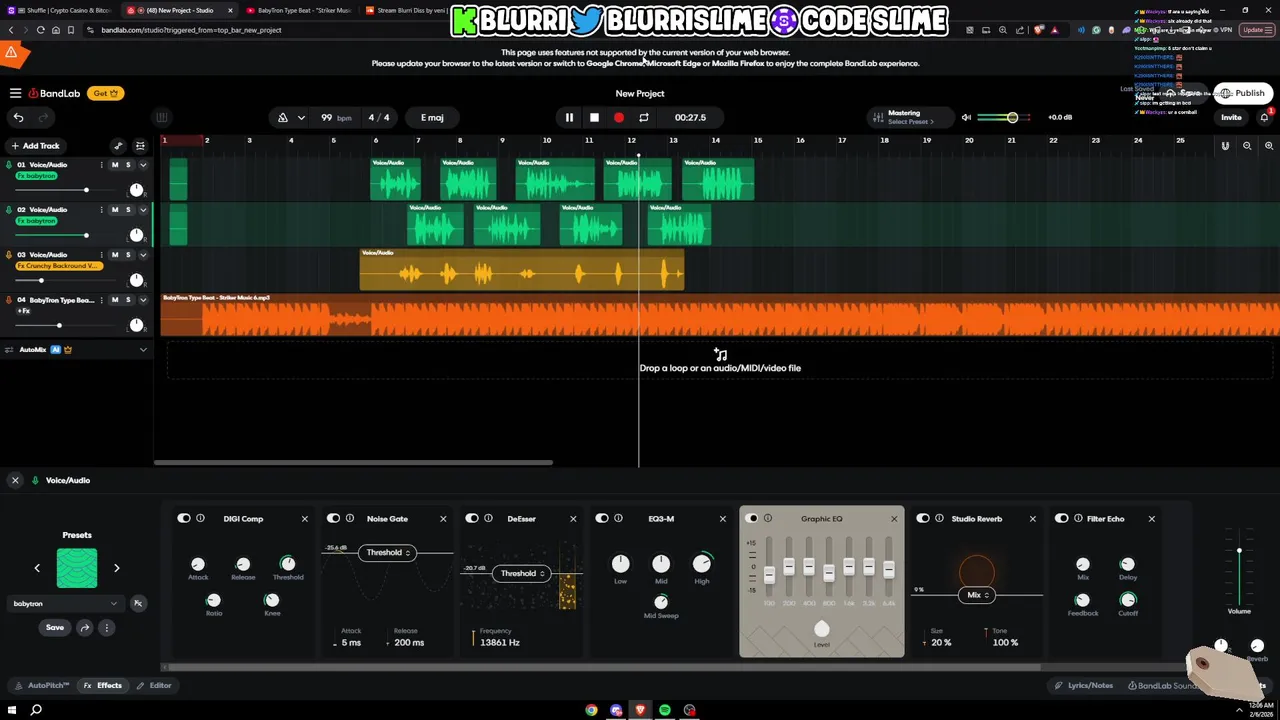1280x720 pixels.
Task: Undo the last action
Action: [18, 117]
